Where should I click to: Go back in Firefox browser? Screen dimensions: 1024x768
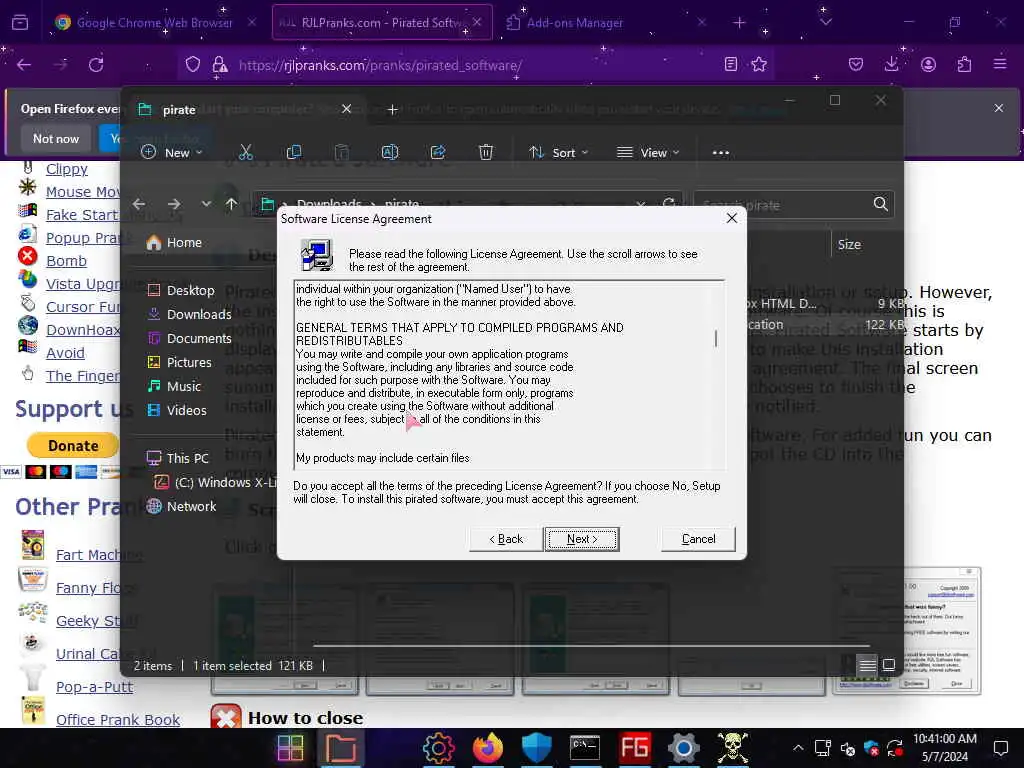click(x=24, y=65)
